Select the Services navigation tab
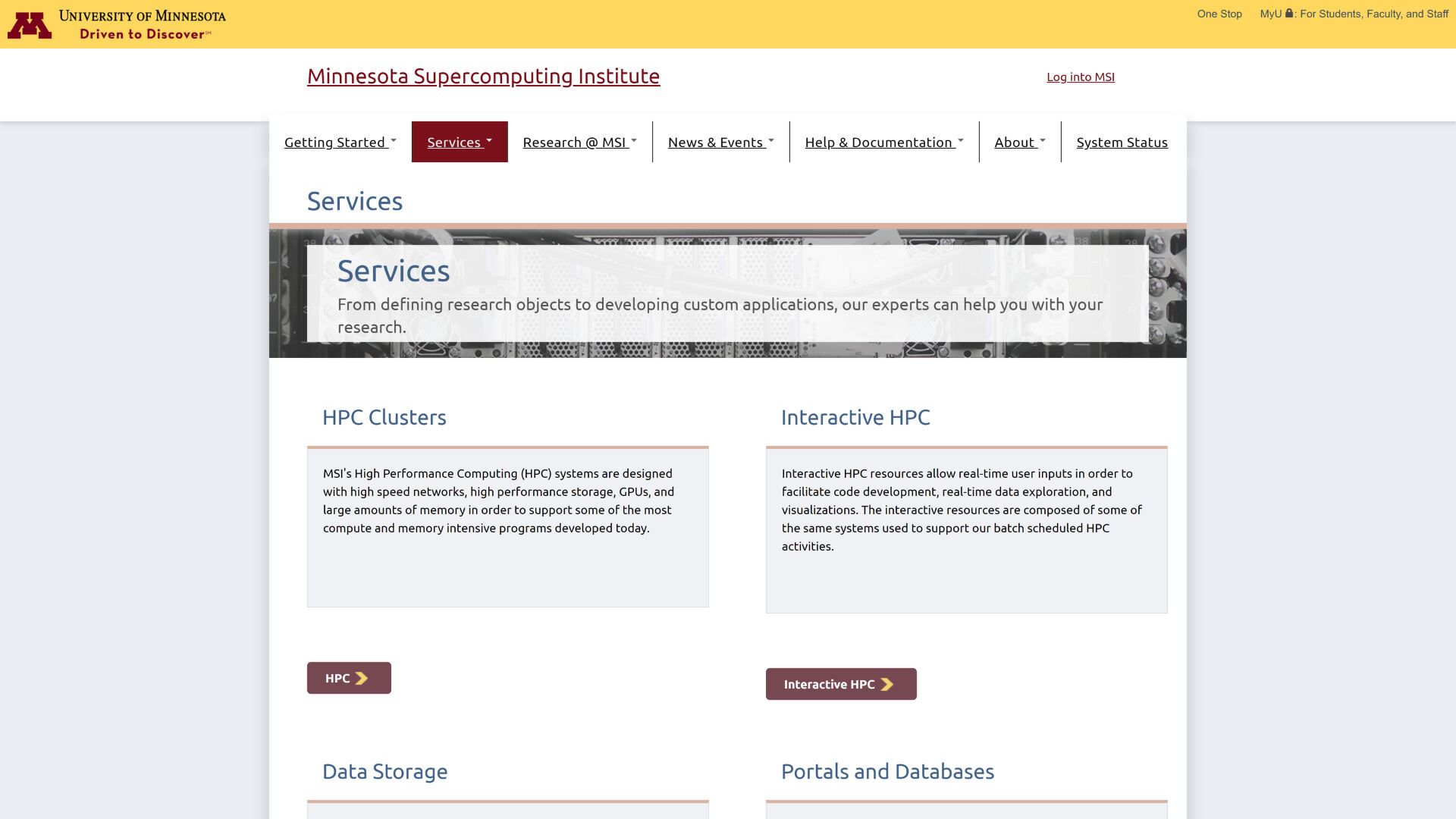Image resolution: width=1456 pixels, height=819 pixels. pos(459,141)
